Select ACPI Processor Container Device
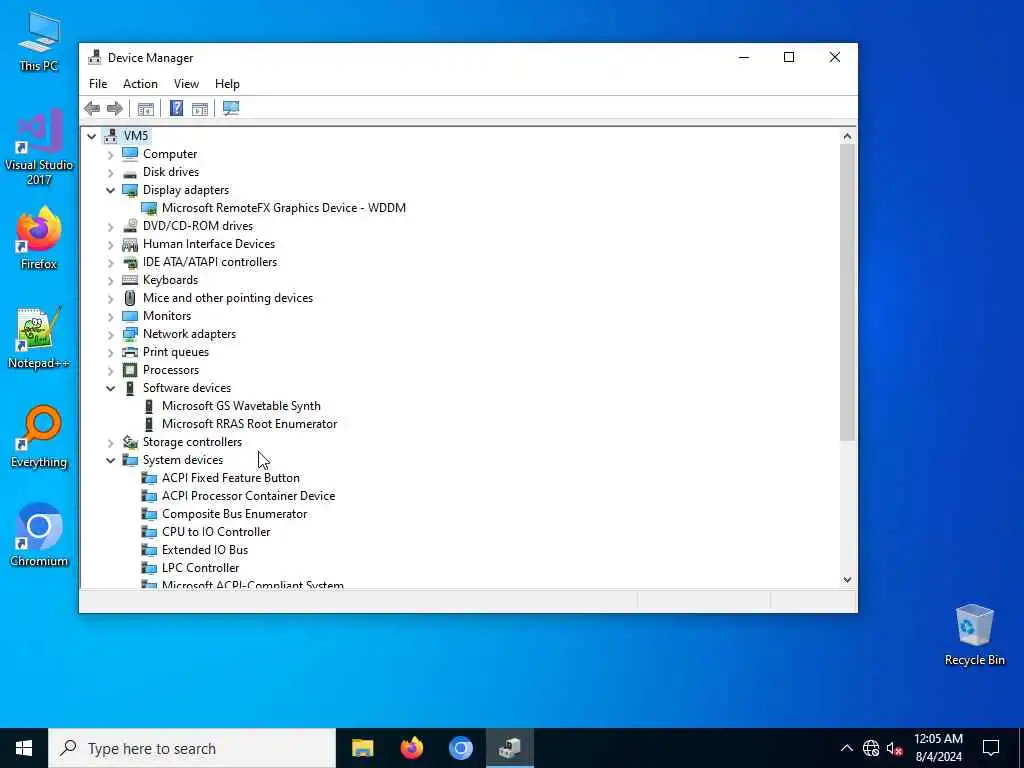This screenshot has width=1024, height=768. click(248, 496)
